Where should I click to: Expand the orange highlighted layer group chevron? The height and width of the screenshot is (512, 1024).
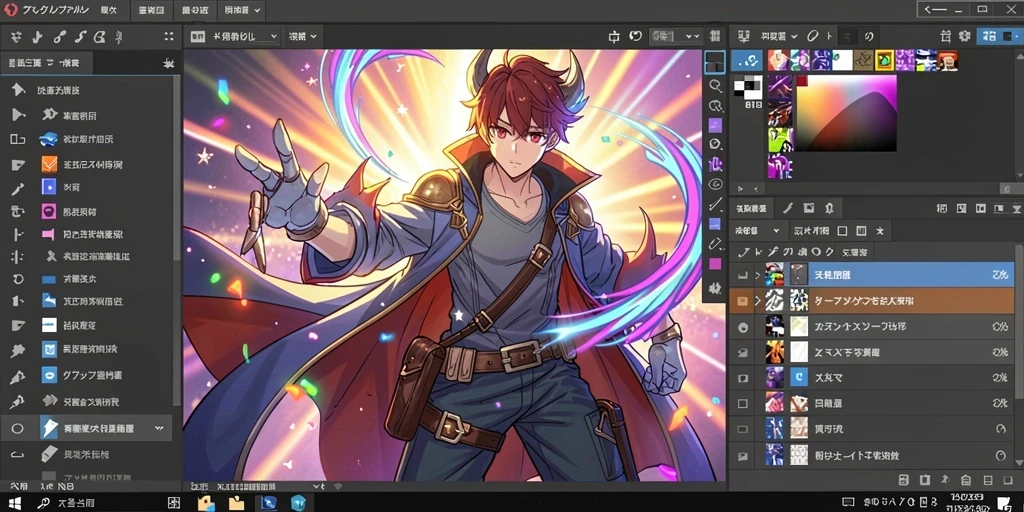pos(758,301)
